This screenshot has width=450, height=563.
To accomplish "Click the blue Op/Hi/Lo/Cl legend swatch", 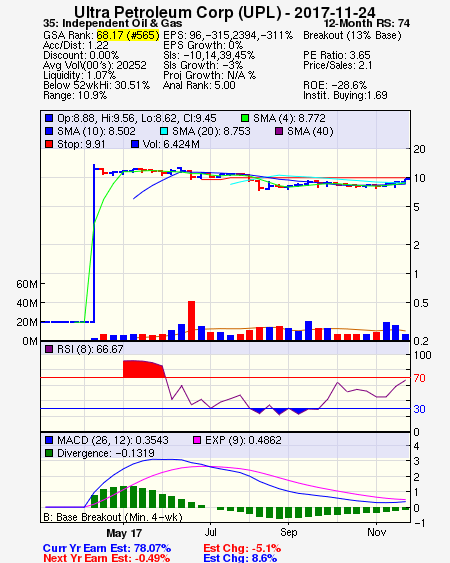I will 49,118.
